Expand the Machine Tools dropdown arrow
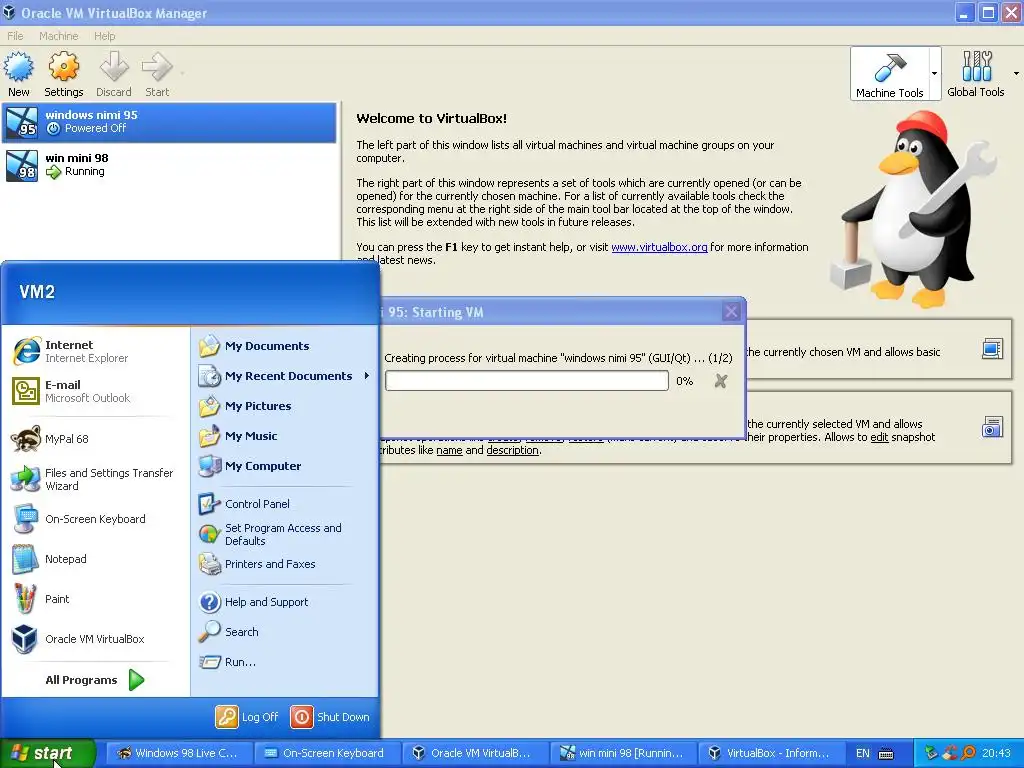This screenshot has width=1024, height=768. [935, 73]
